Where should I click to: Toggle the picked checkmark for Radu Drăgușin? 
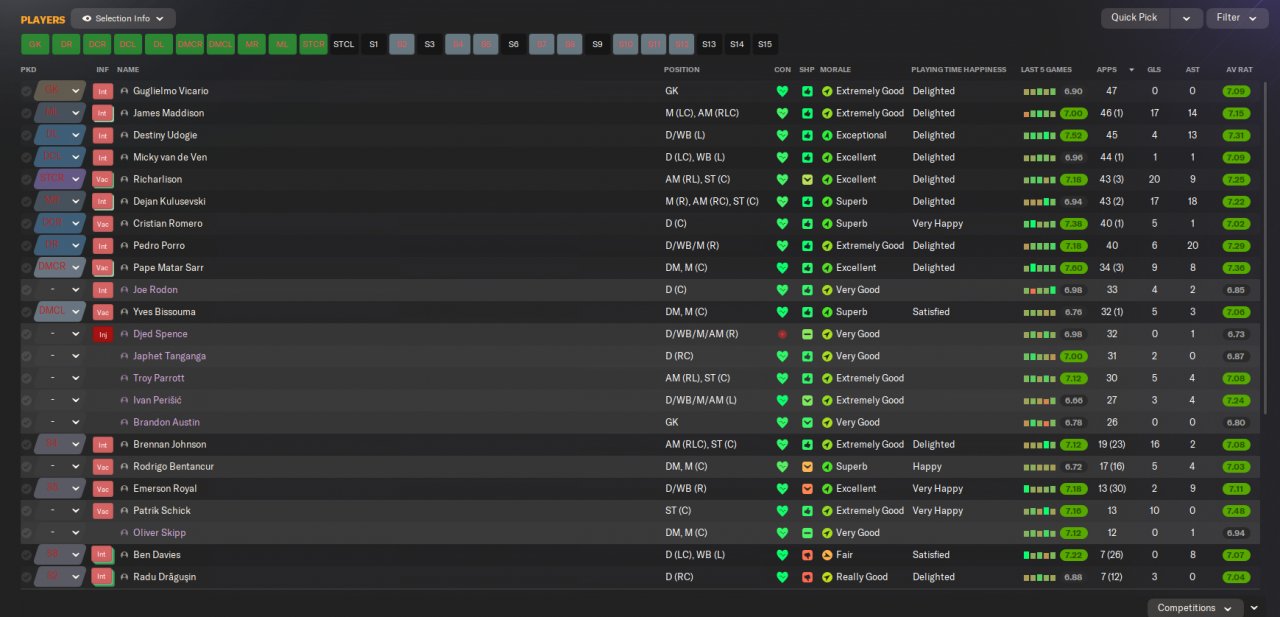tap(26, 577)
